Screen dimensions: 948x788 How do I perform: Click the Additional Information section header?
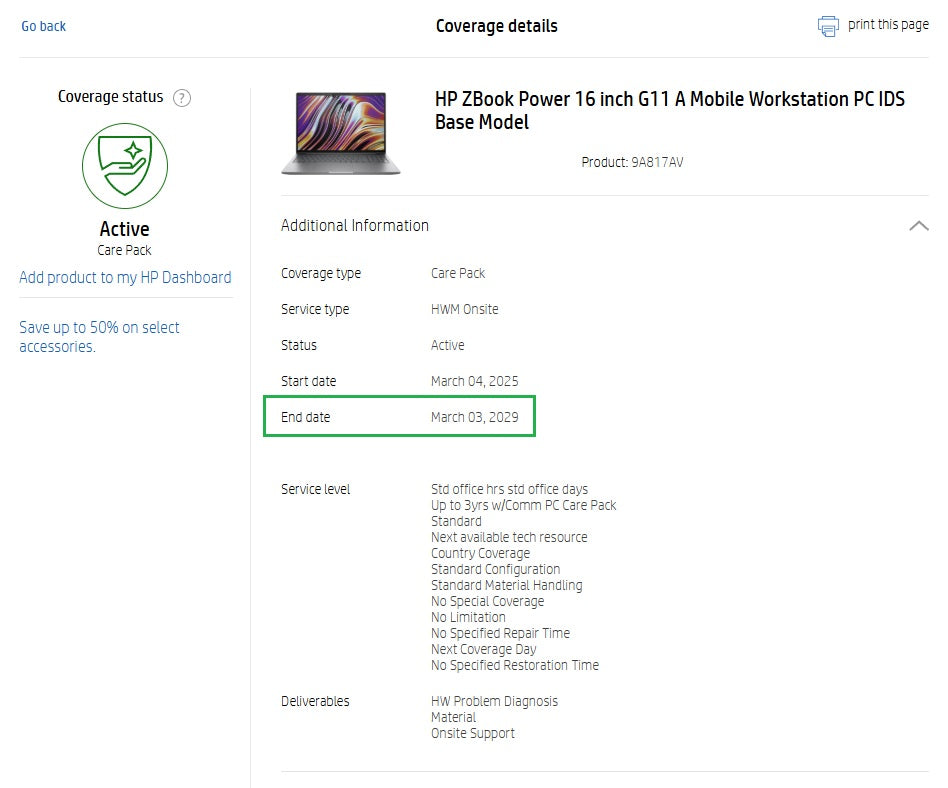coord(355,225)
